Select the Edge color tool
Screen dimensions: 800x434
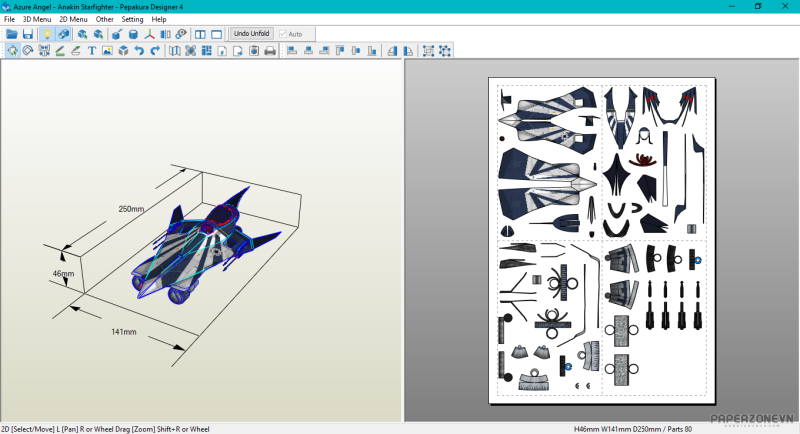(76, 50)
